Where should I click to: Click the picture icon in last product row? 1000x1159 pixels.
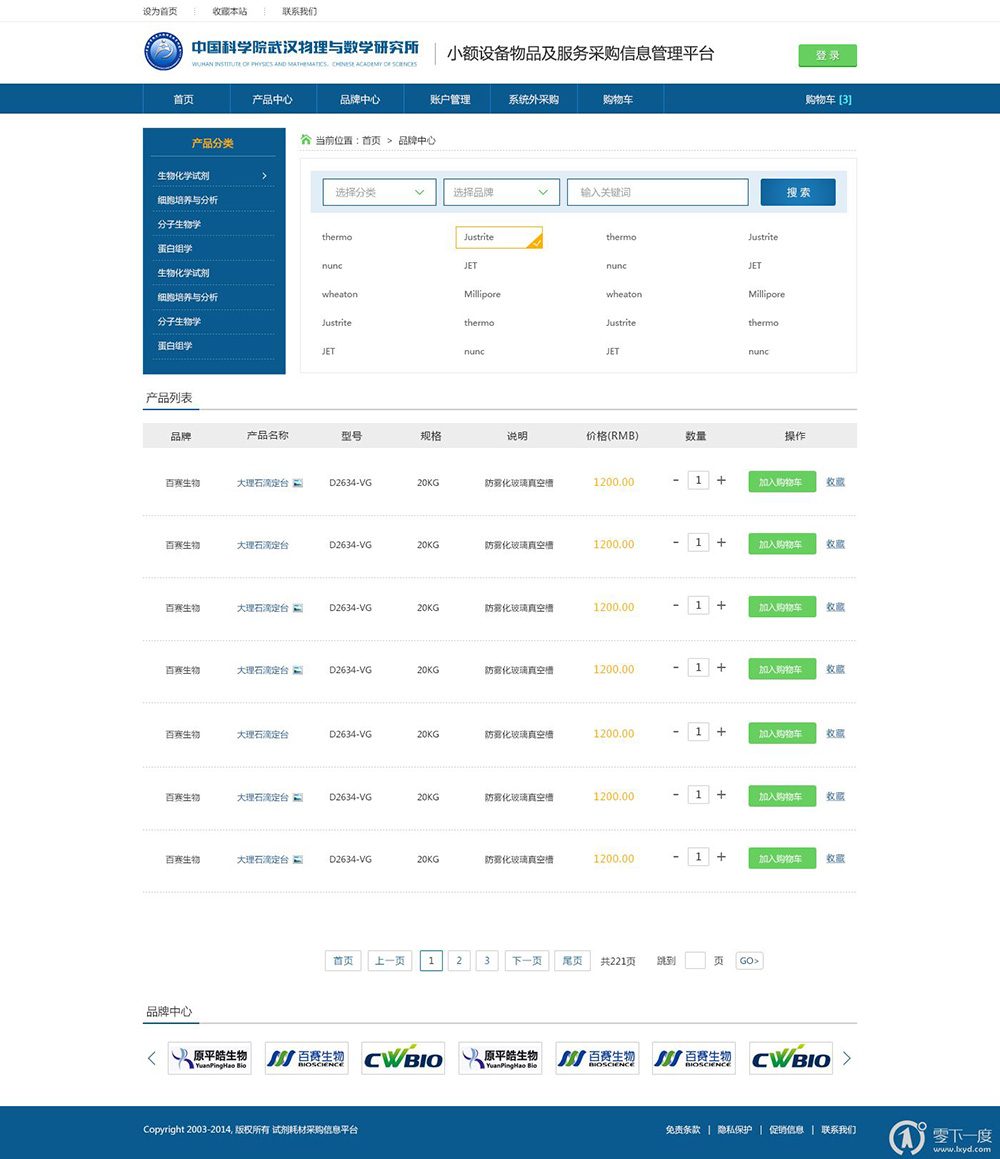(298, 859)
